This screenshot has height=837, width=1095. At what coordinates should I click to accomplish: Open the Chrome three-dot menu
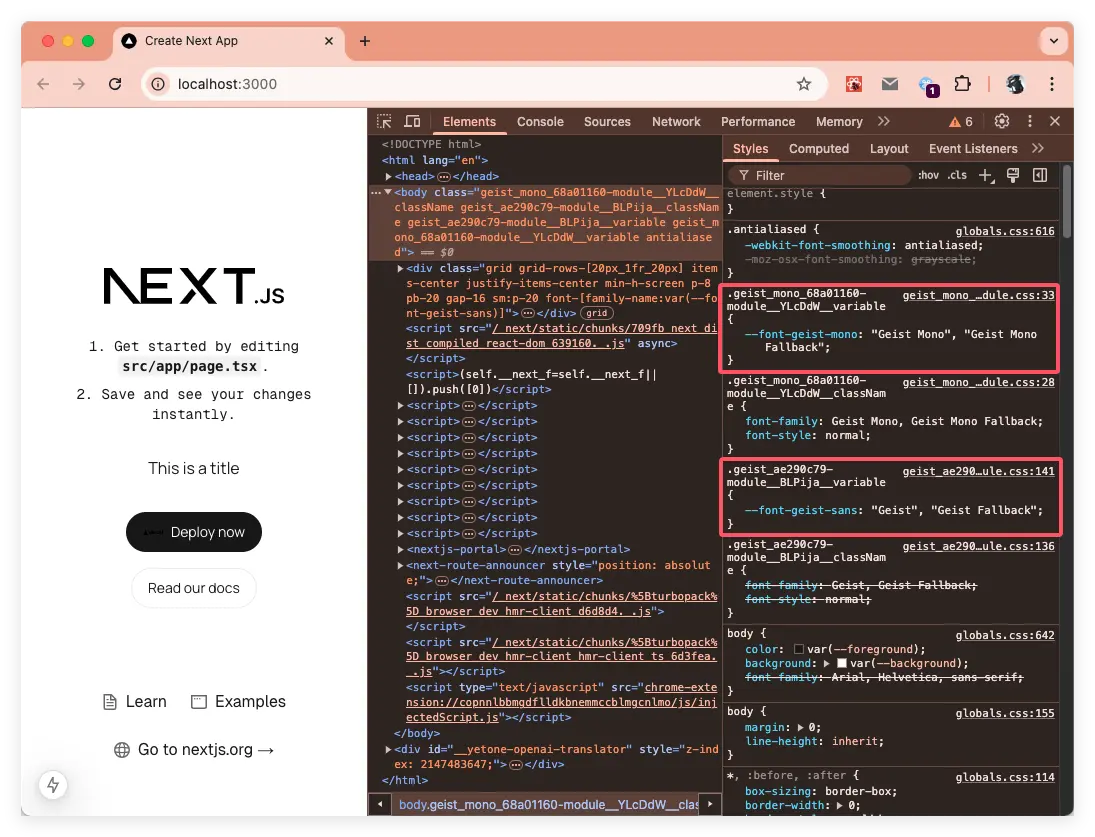coord(1052,84)
